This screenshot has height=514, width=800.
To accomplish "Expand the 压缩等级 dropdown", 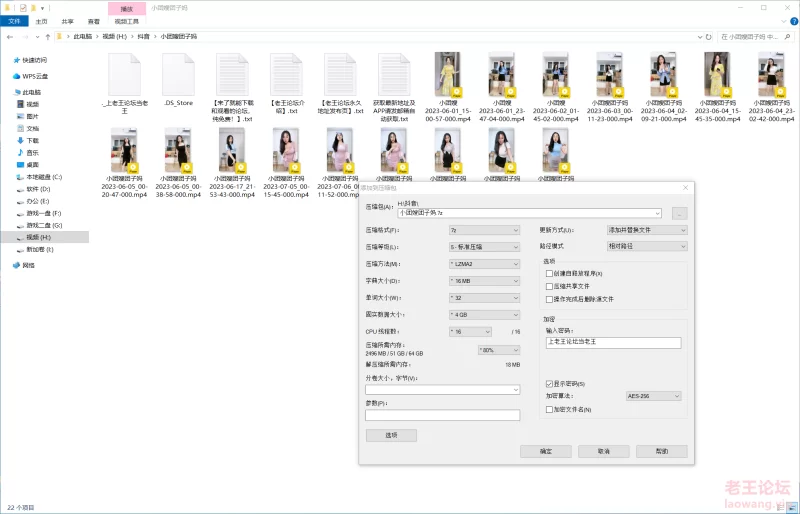I will pos(484,246).
